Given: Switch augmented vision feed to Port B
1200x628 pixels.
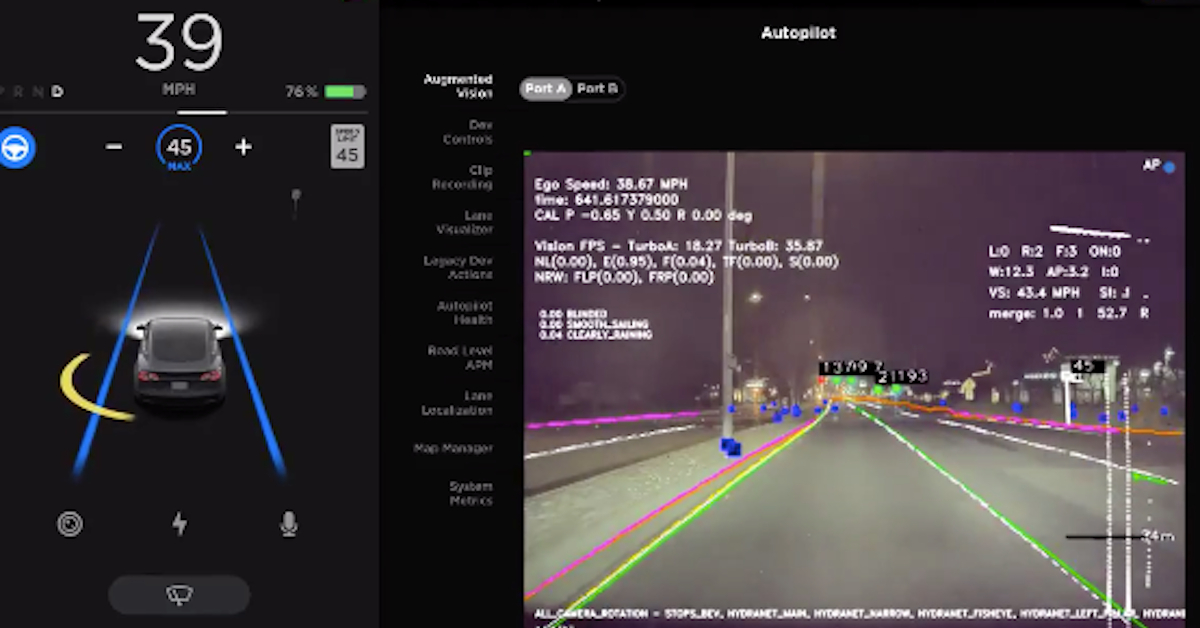Looking at the screenshot, I should pos(600,88).
